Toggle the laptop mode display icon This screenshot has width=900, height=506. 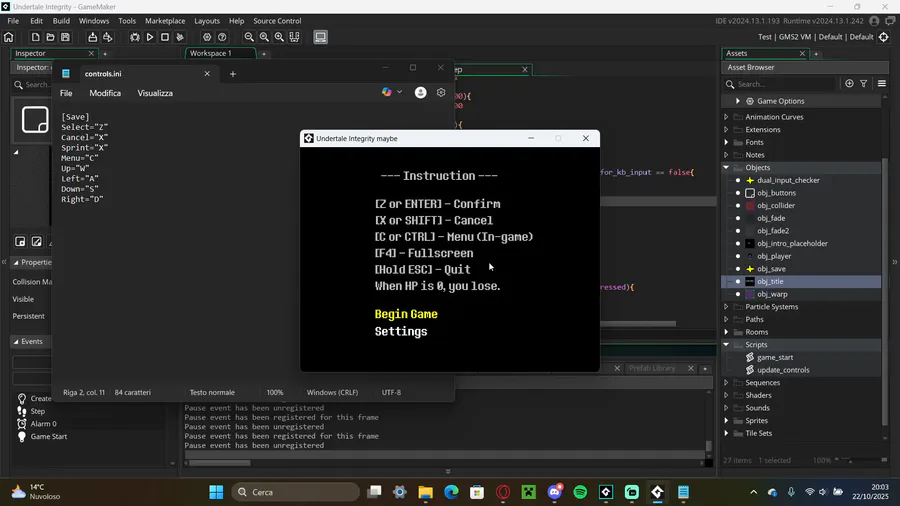[320, 37]
